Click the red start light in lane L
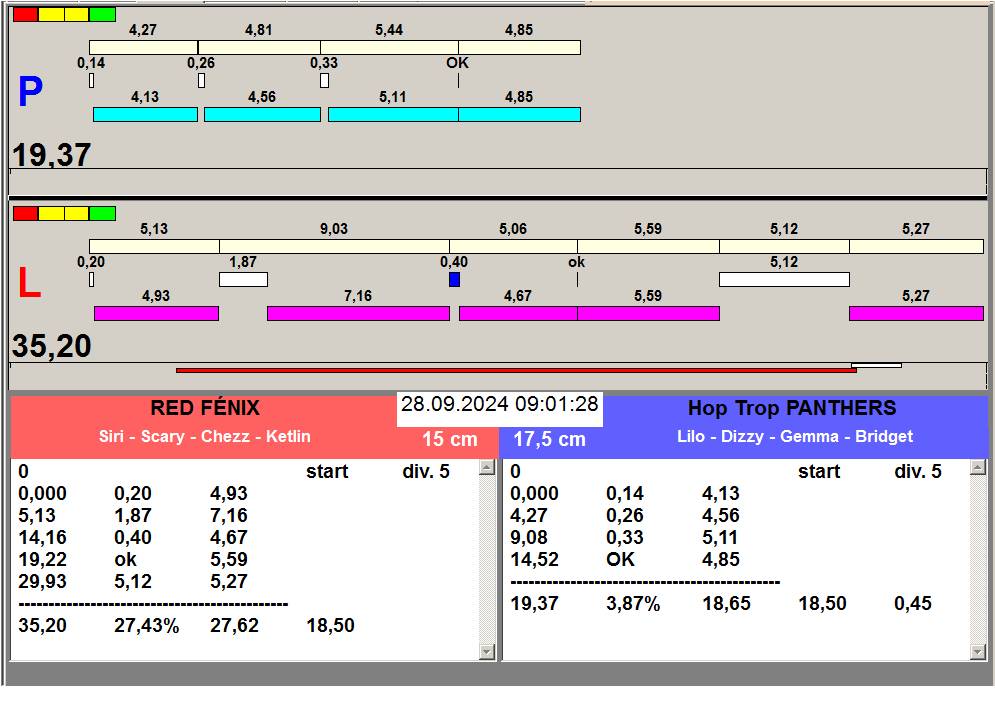Image resolution: width=995 pixels, height=716 pixels. (25, 214)
